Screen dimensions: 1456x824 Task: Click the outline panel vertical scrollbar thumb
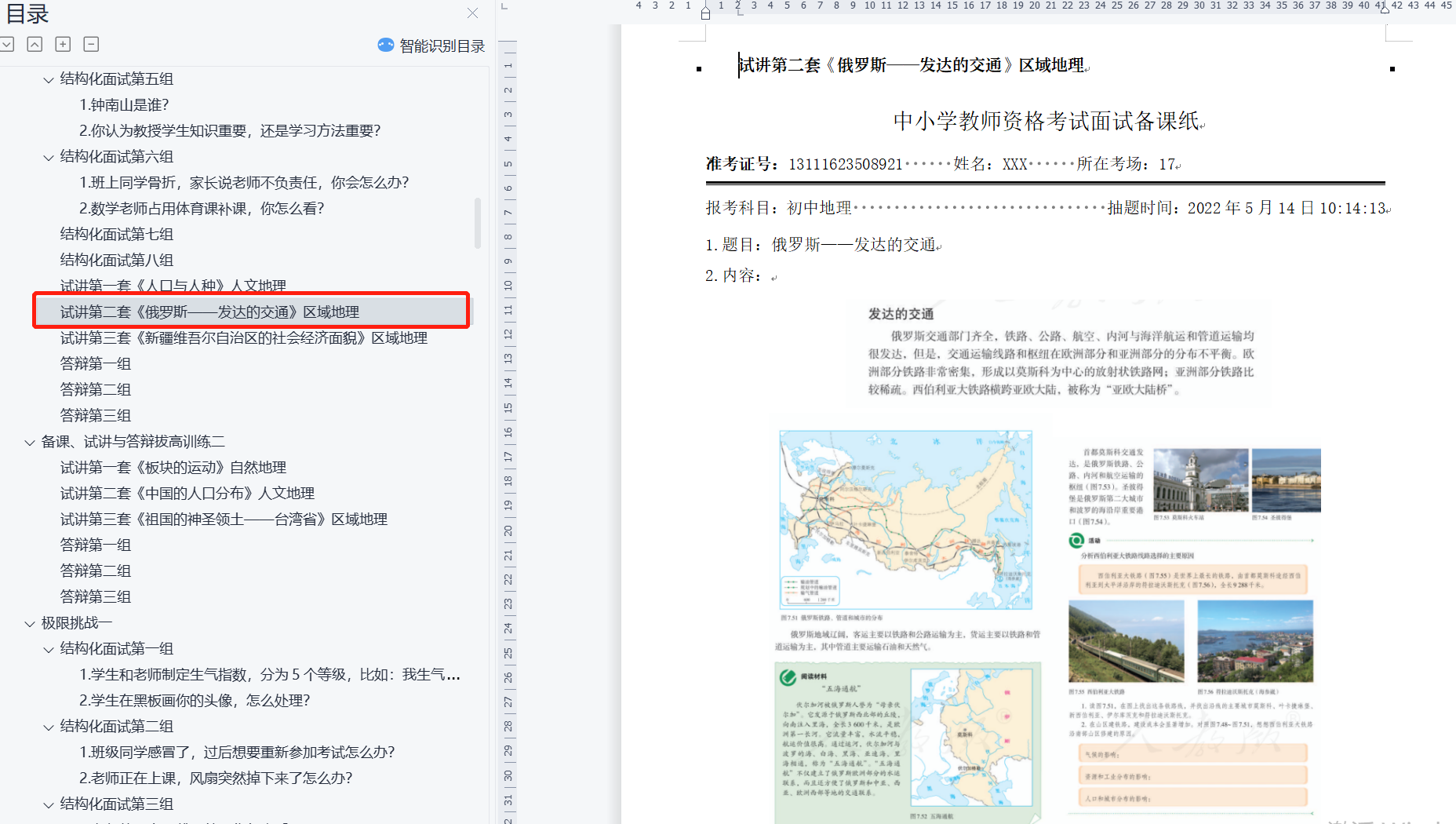(478, 224)
